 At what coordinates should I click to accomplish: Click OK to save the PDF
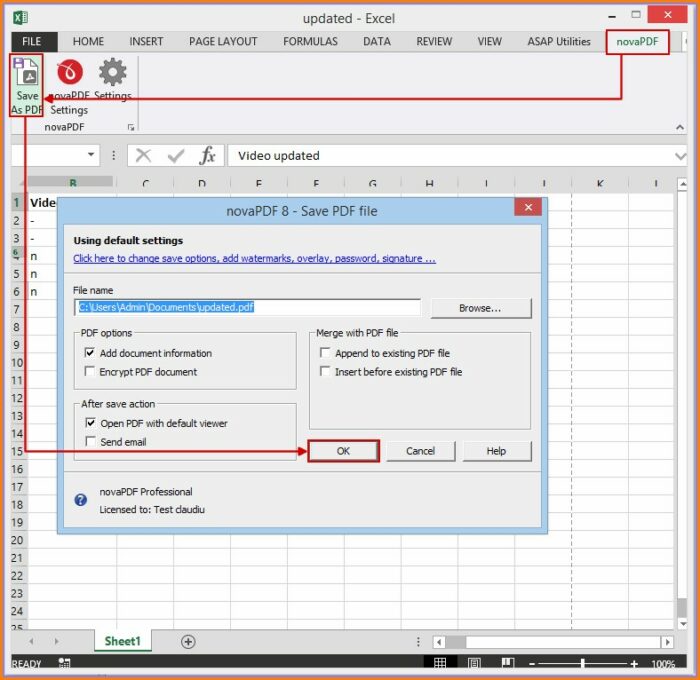coord(343,451)
